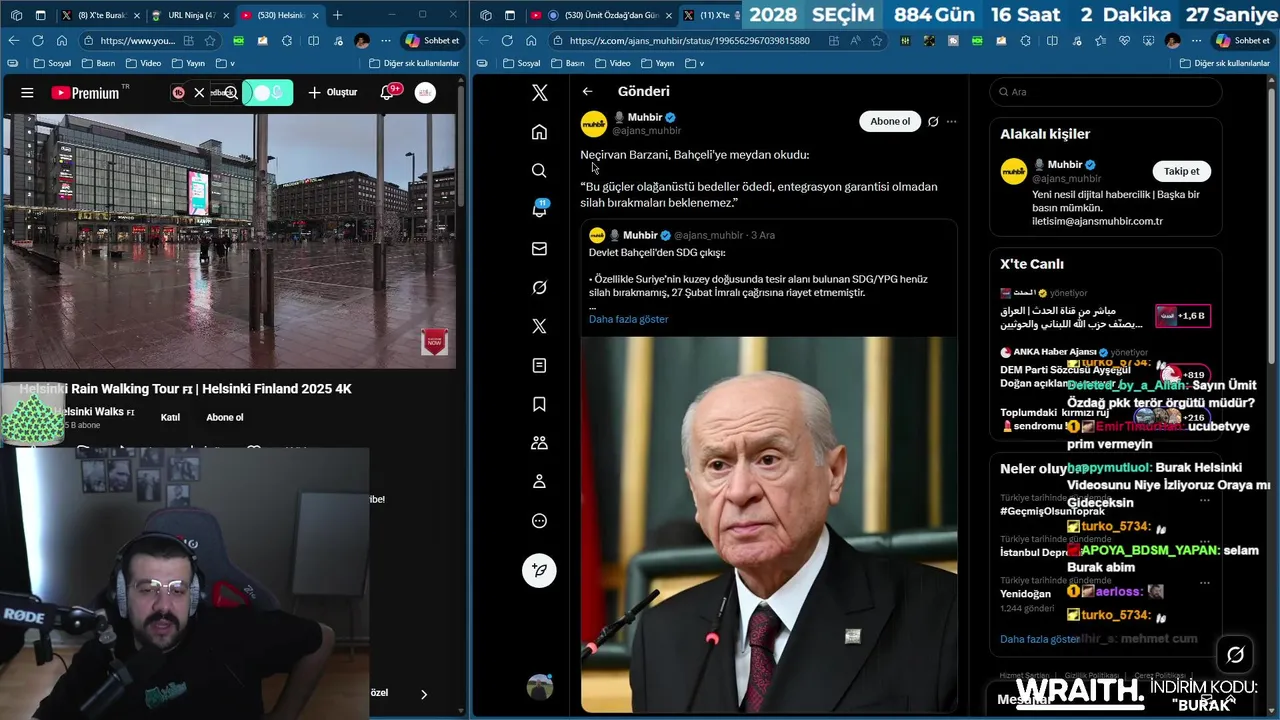
Task: Open Explore search icon in X sidebar
Action: 539,171
